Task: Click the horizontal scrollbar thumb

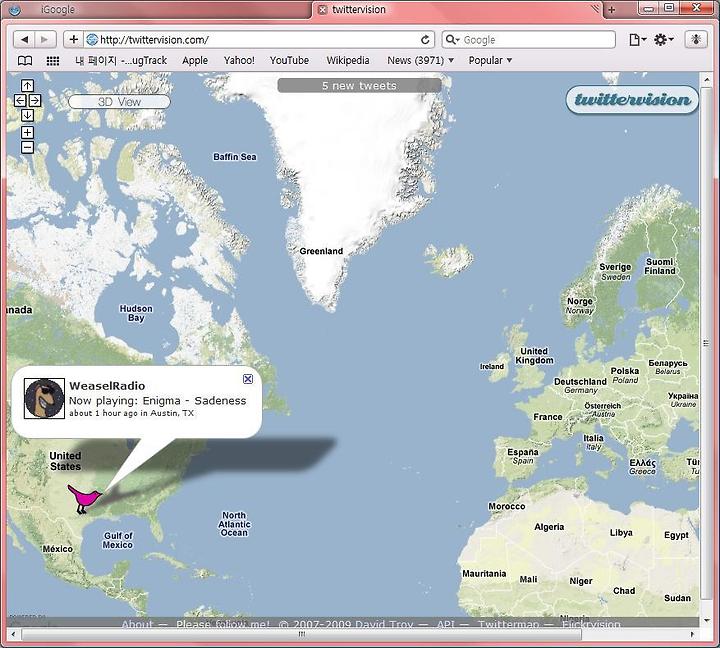Action: coord(301,634)
